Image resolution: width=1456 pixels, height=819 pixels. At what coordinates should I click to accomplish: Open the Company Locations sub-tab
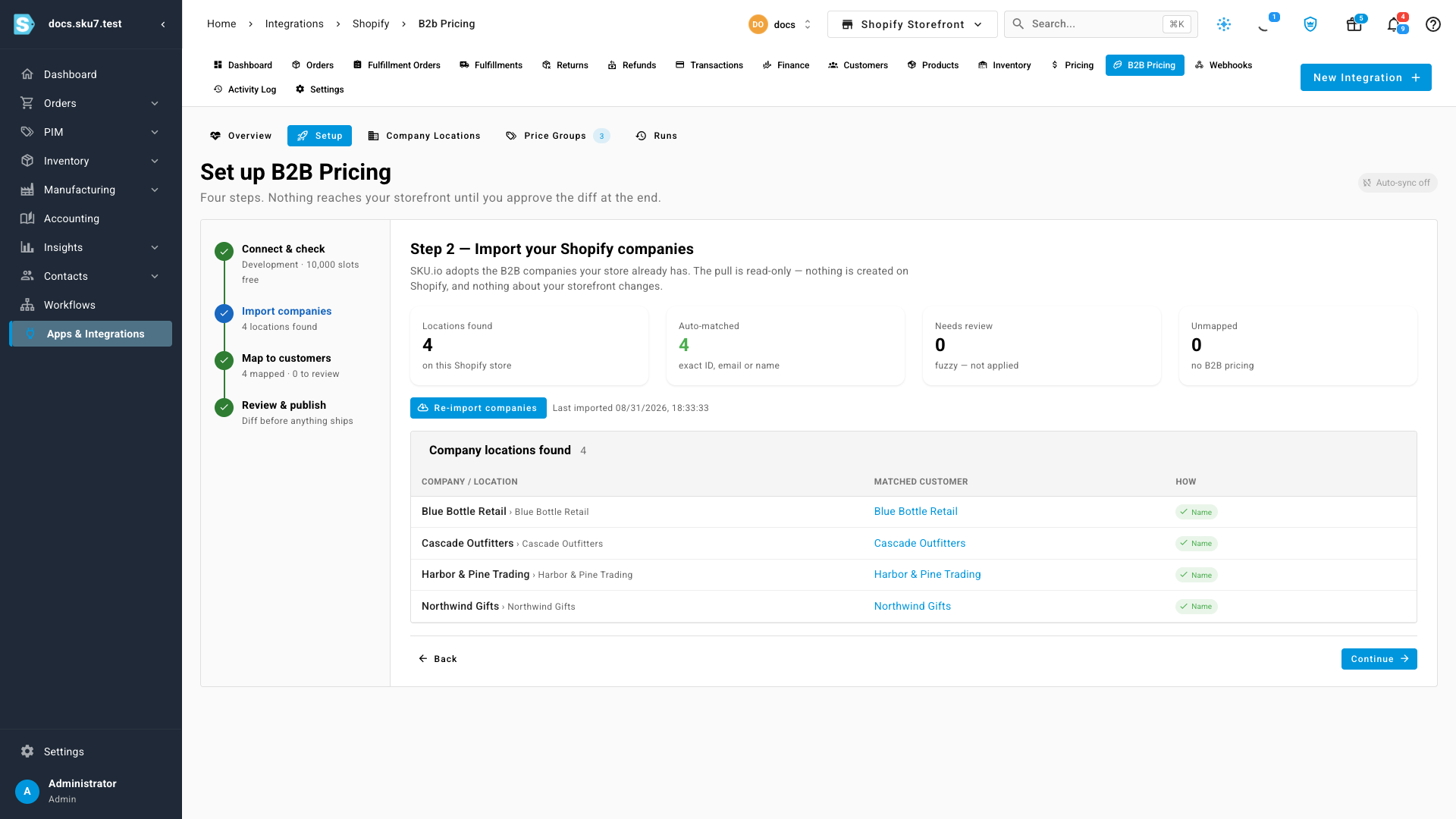pos(424,136)
